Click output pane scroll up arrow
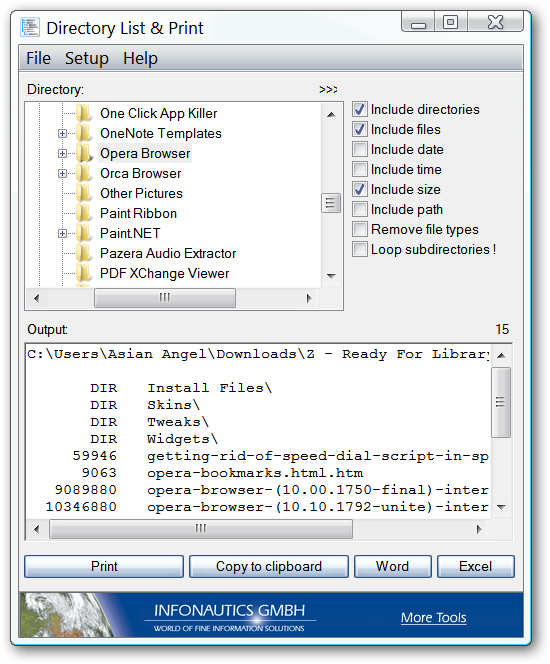Viewport: 550px width, 664px height. click(501, 355)
